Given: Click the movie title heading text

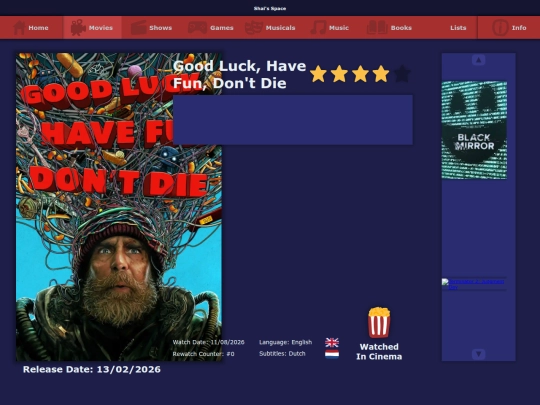Looking at the screenshot, I should click(x=239, y=74).
